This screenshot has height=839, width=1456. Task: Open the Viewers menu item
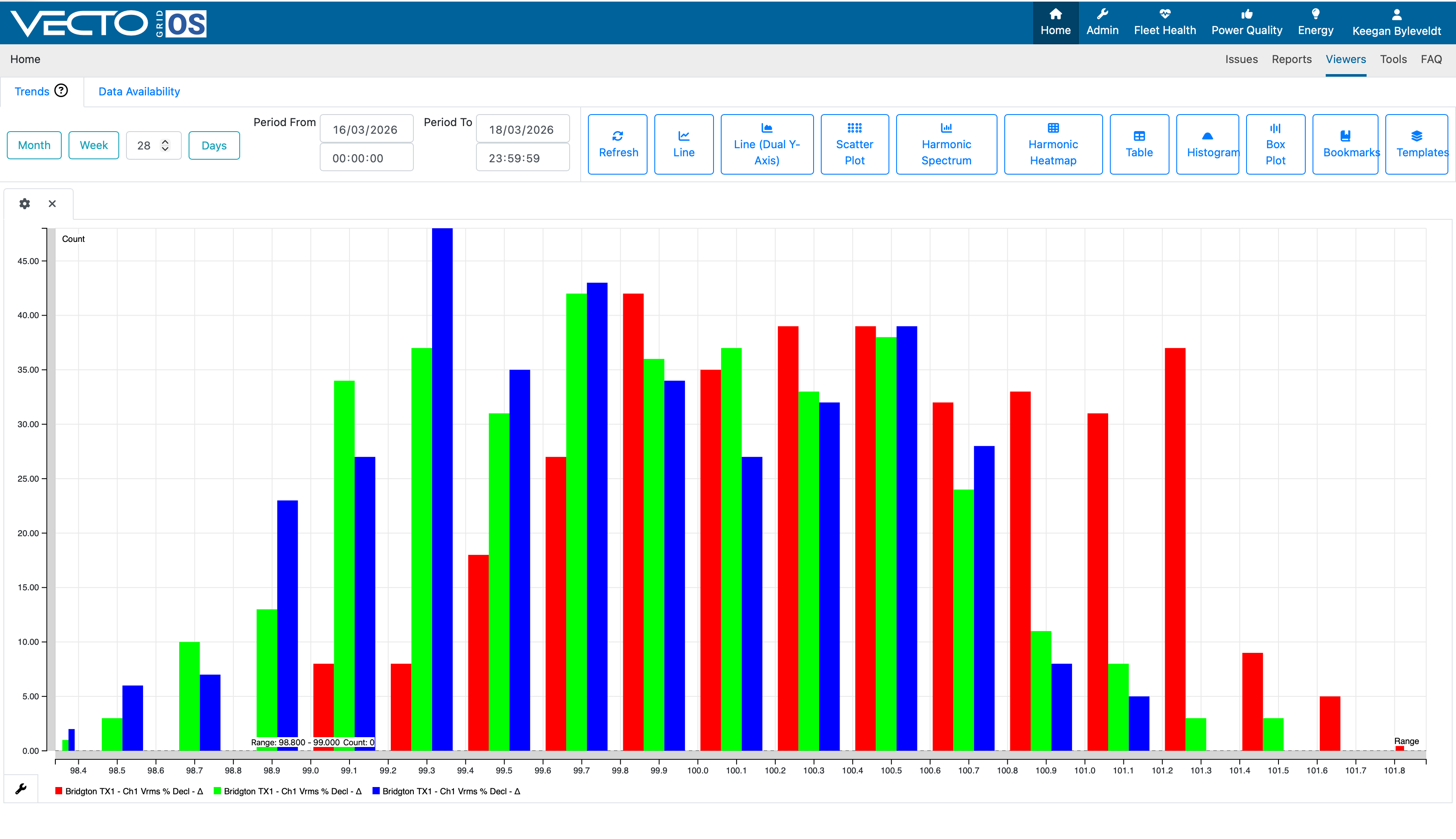[x=1345, y=59]
